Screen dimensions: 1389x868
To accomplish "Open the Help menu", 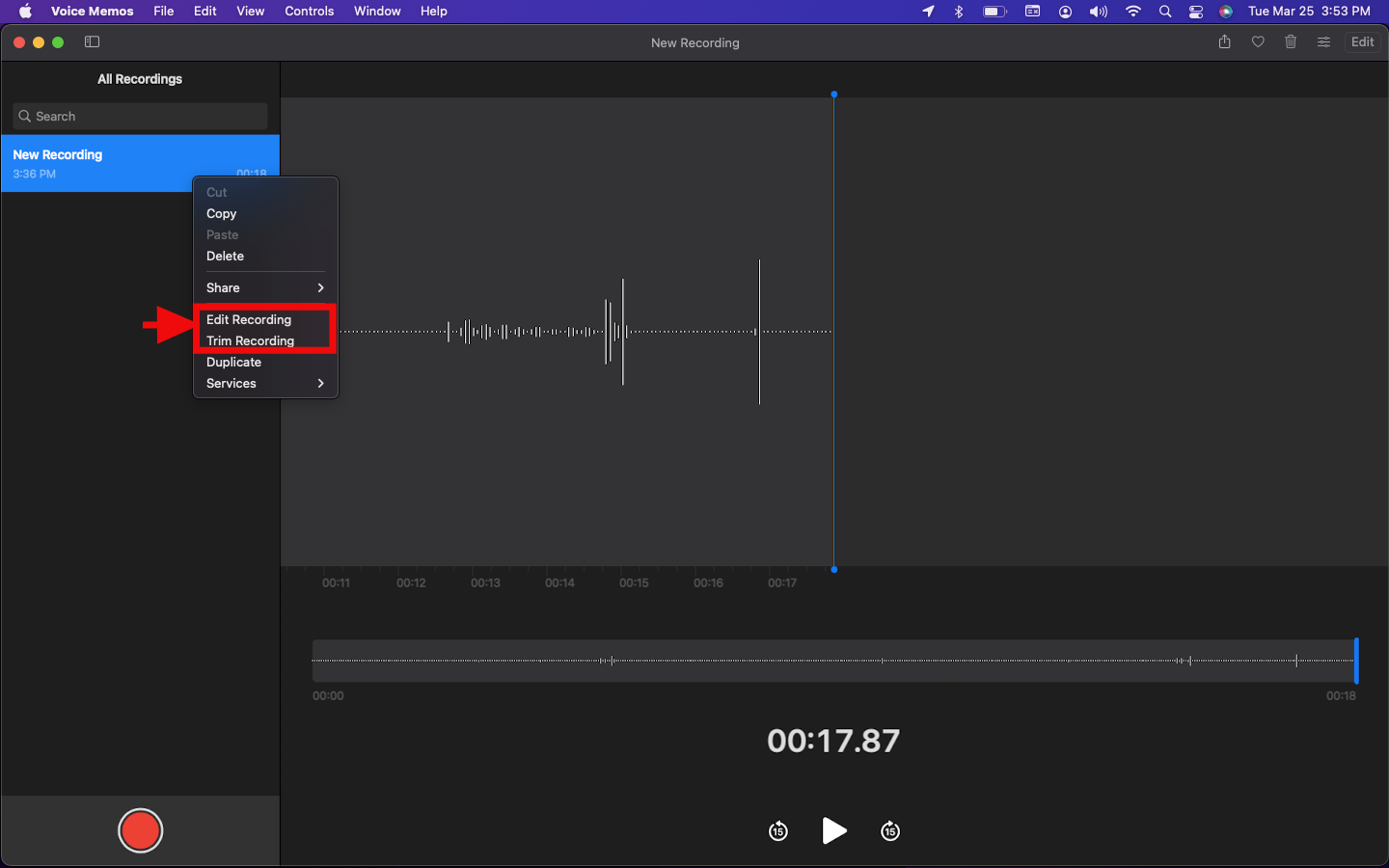I will point(434,12).
